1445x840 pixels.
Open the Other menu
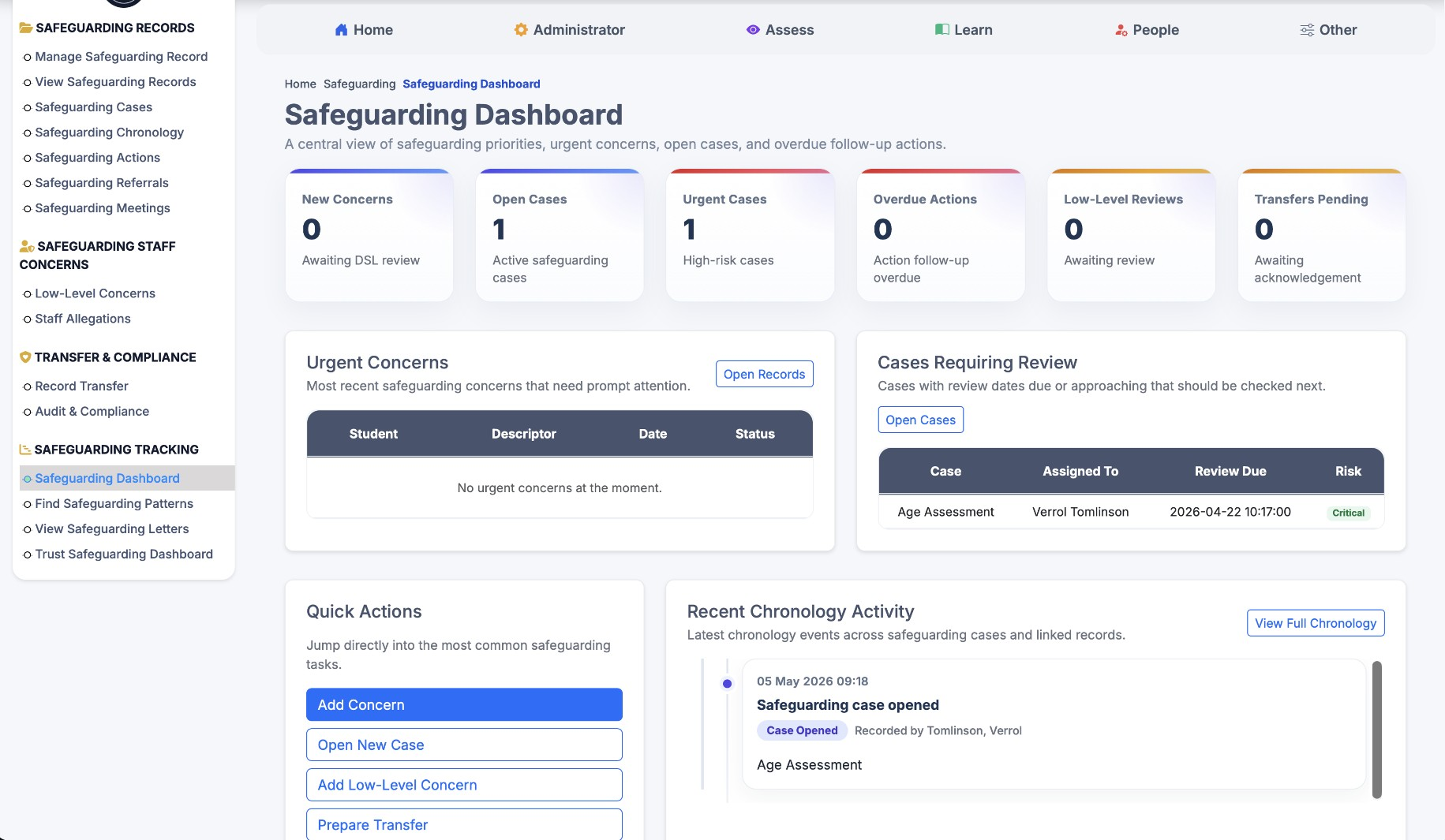(1328, 30)
